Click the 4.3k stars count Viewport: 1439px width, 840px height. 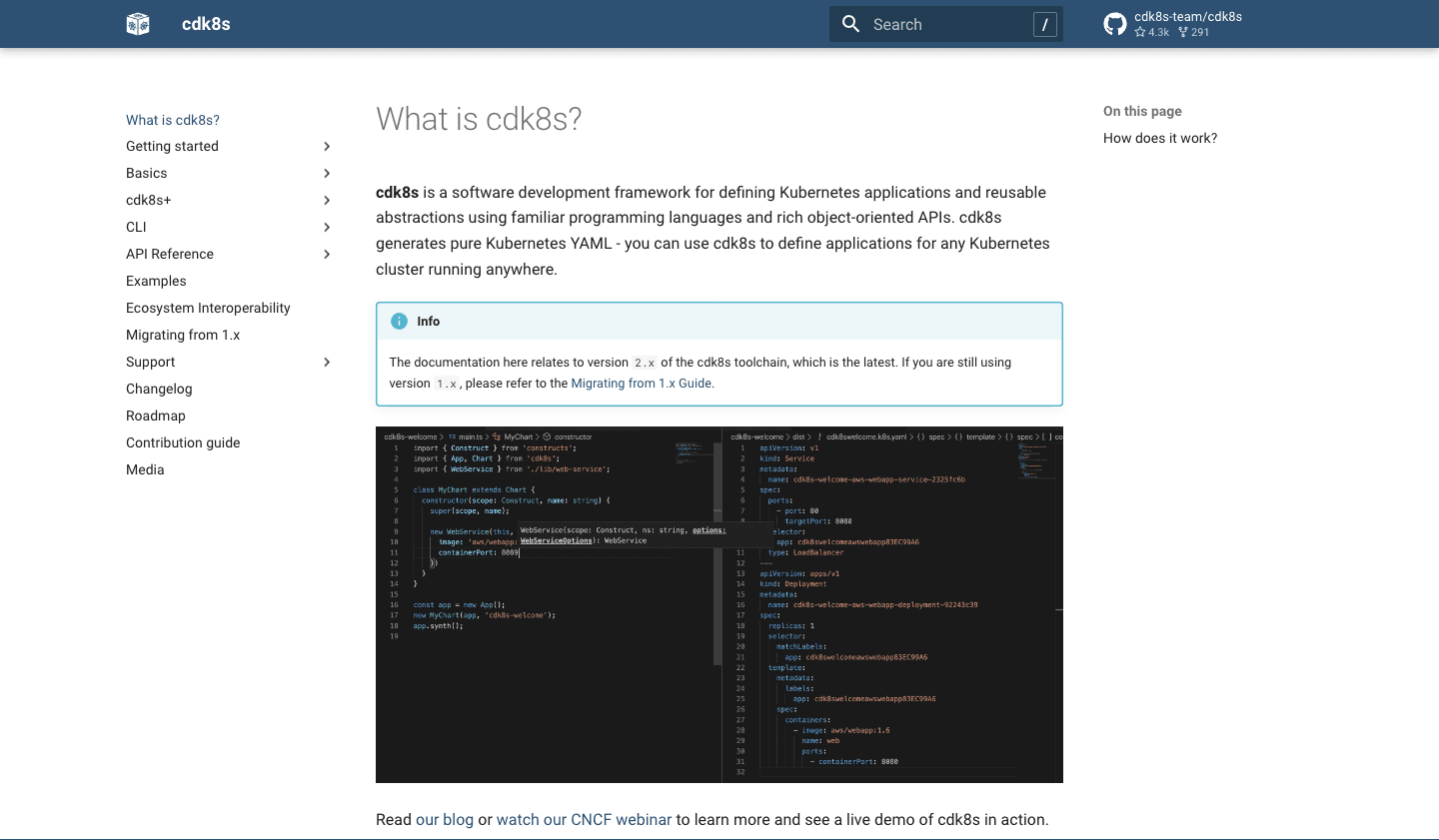[1152, 32]
